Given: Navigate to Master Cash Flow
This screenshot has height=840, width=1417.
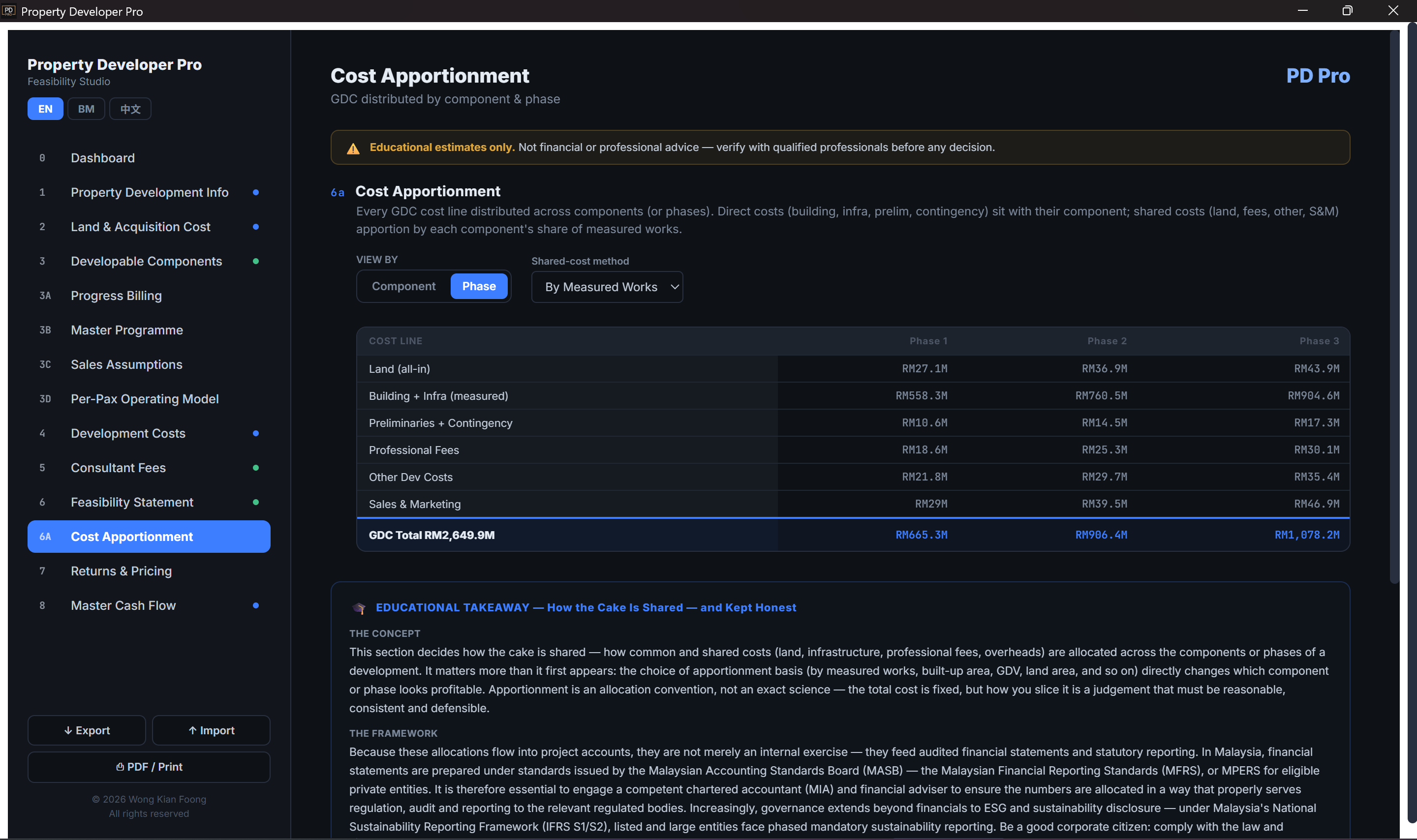Looking at the screenshot, I should tap(149, 606).
